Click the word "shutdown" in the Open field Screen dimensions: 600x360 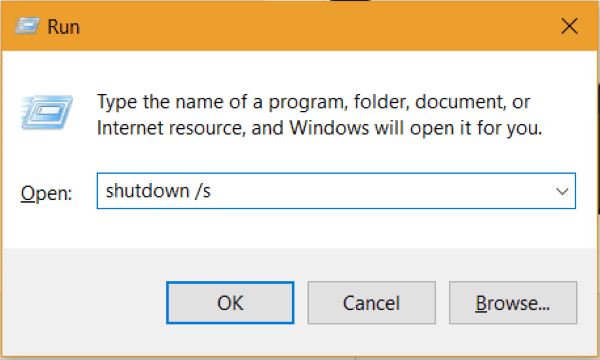(x=147, y=191)
